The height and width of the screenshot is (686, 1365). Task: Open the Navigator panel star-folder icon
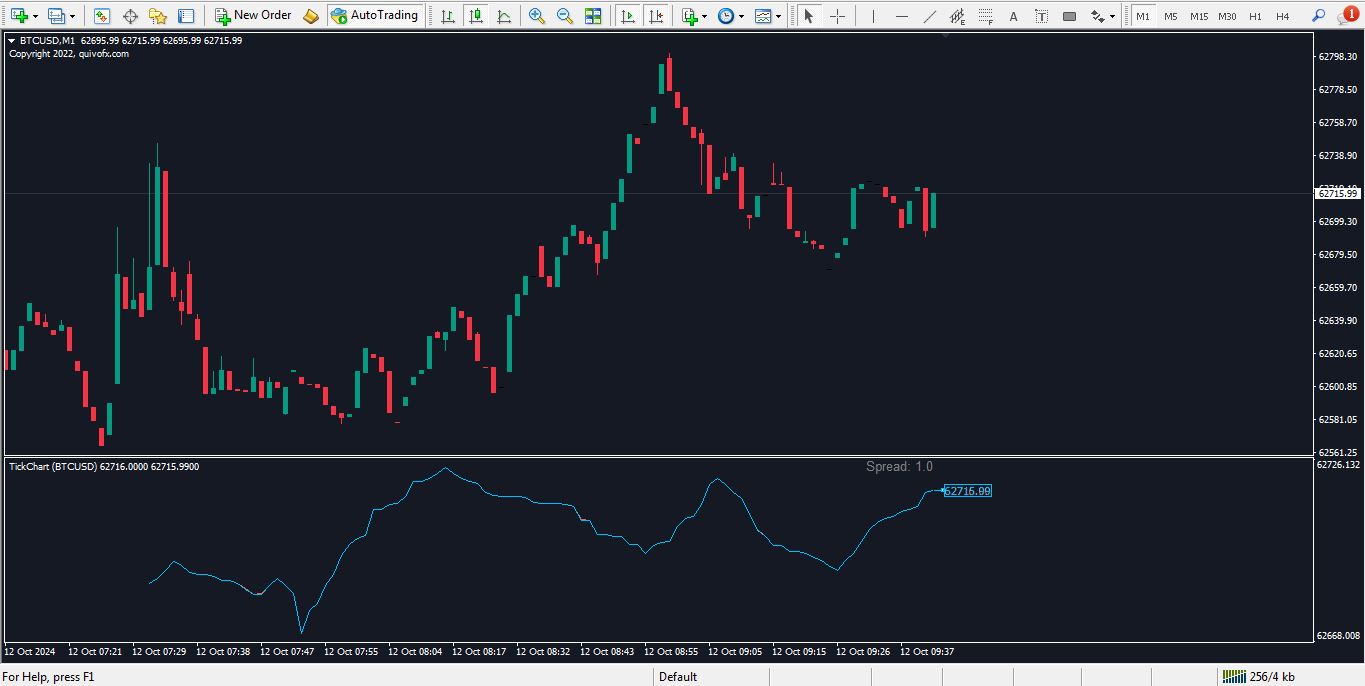158,16
